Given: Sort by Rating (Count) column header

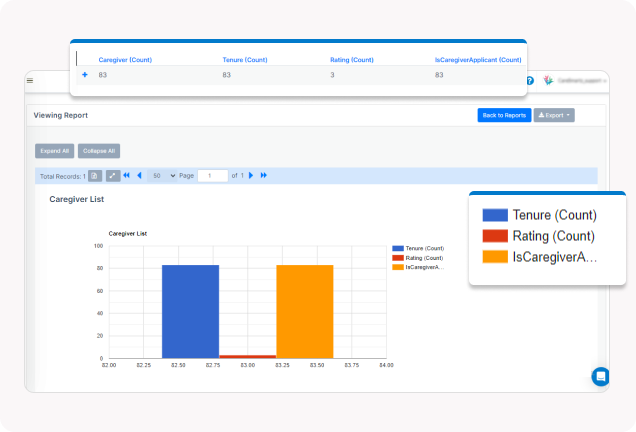Looking at the screenshot, I should pos(352,60).
